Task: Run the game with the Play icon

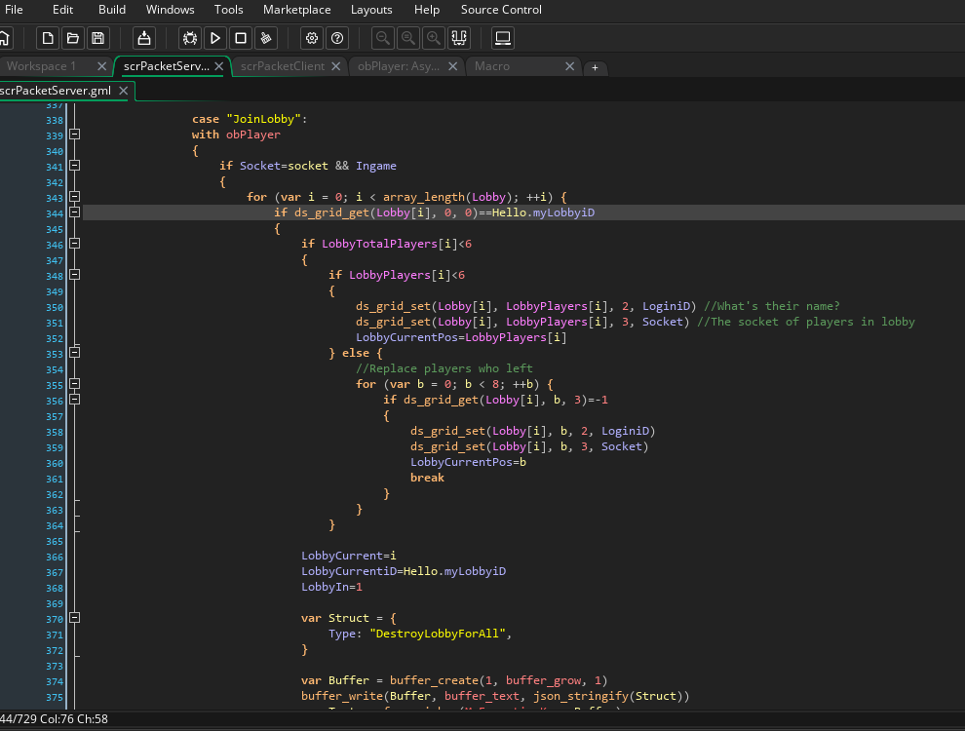Action: tap(215, 38)
